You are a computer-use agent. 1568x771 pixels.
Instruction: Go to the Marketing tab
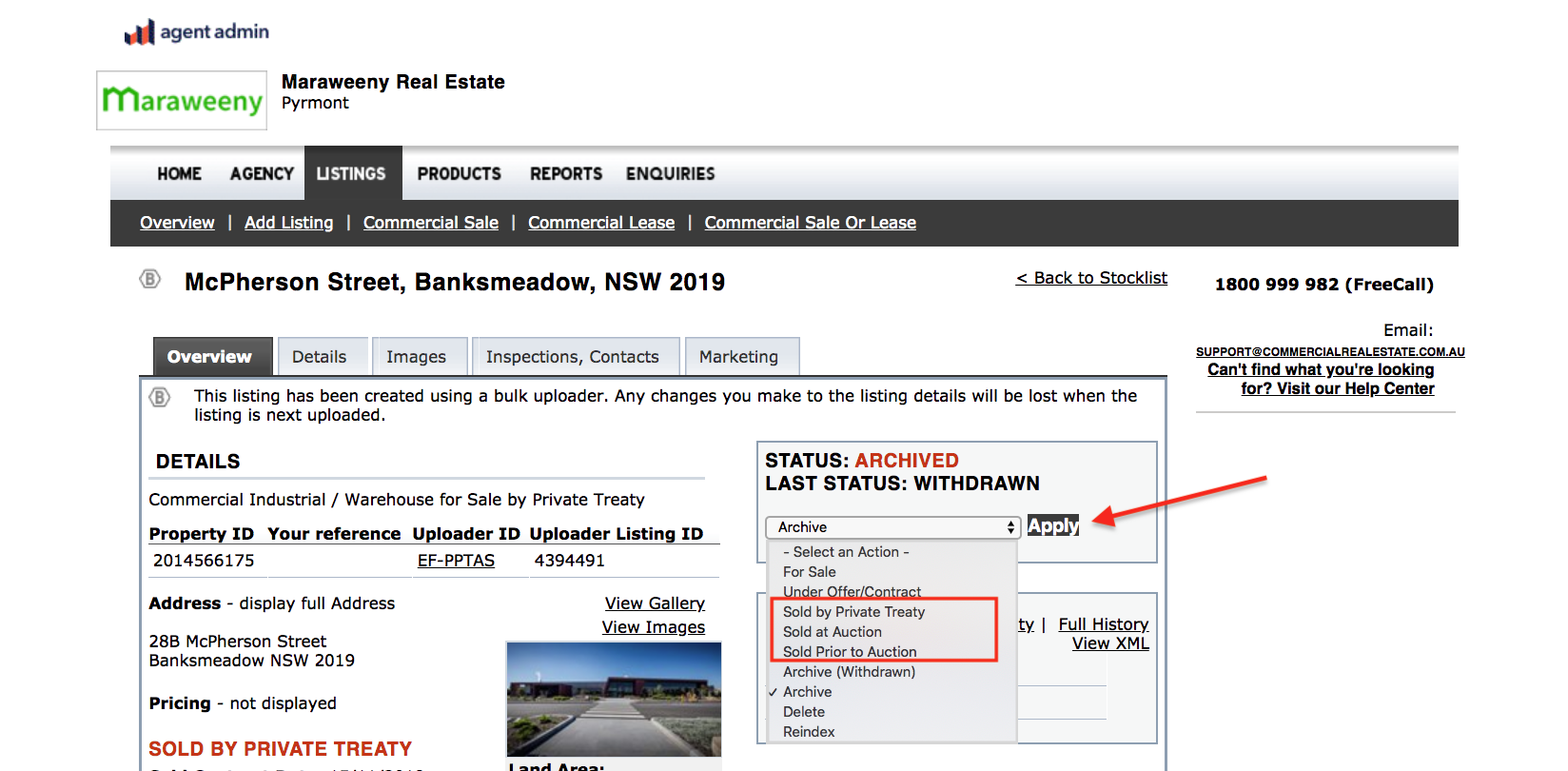(x=738, y=357)
